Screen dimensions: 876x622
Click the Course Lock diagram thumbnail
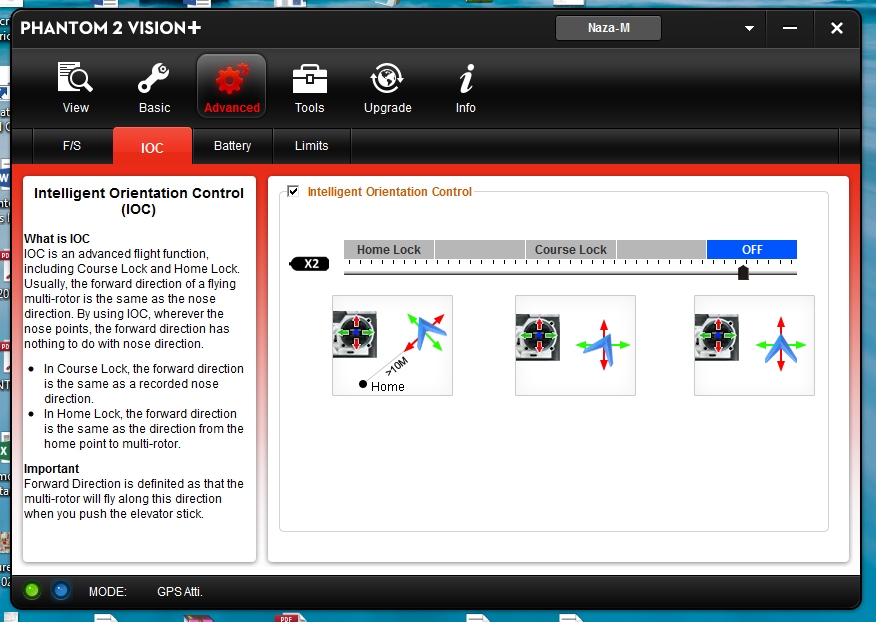[575, 345]
